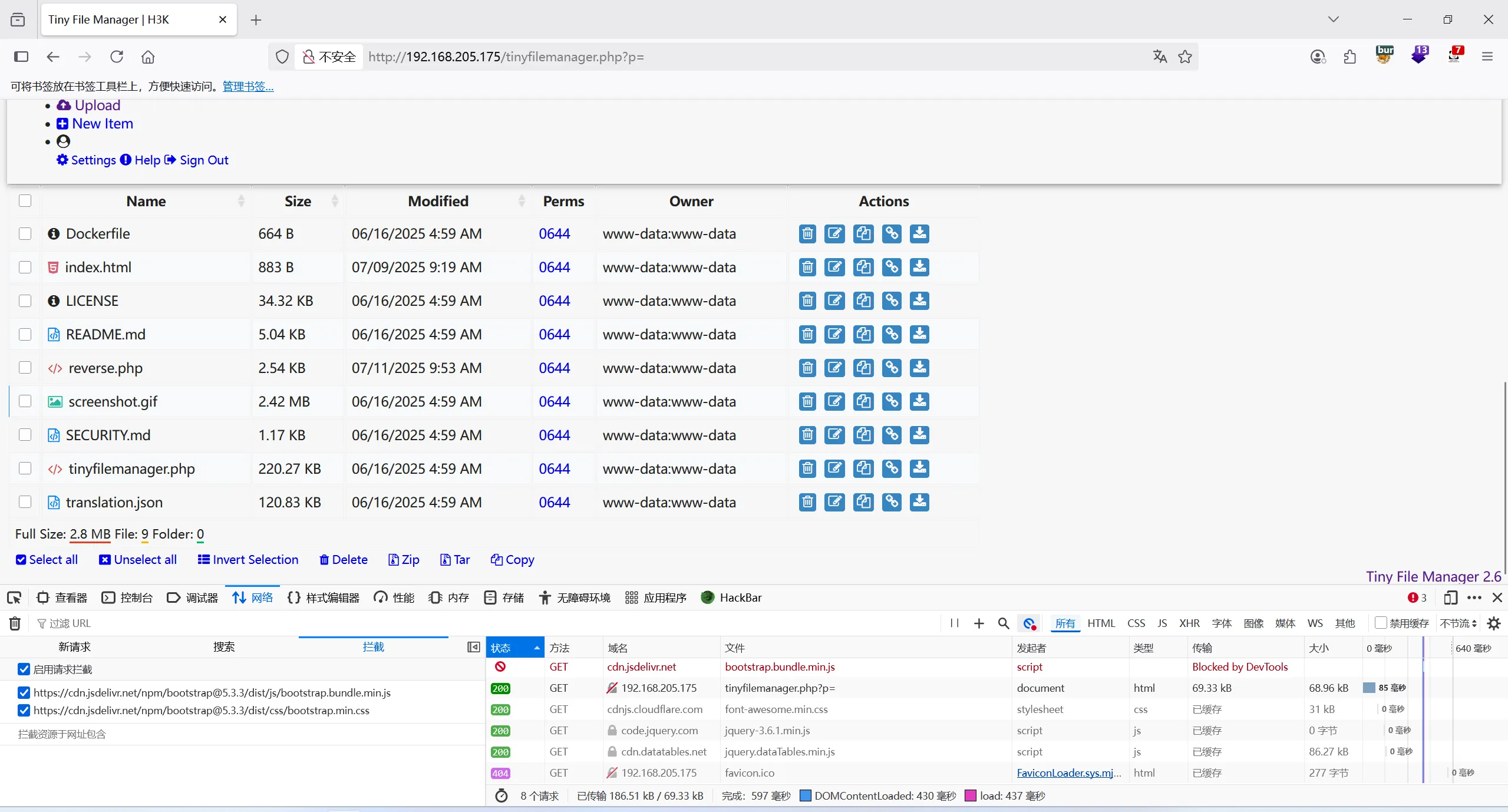Click direct link icon for README.md
The image size is (1508, 812).
[x=892, y=335]
